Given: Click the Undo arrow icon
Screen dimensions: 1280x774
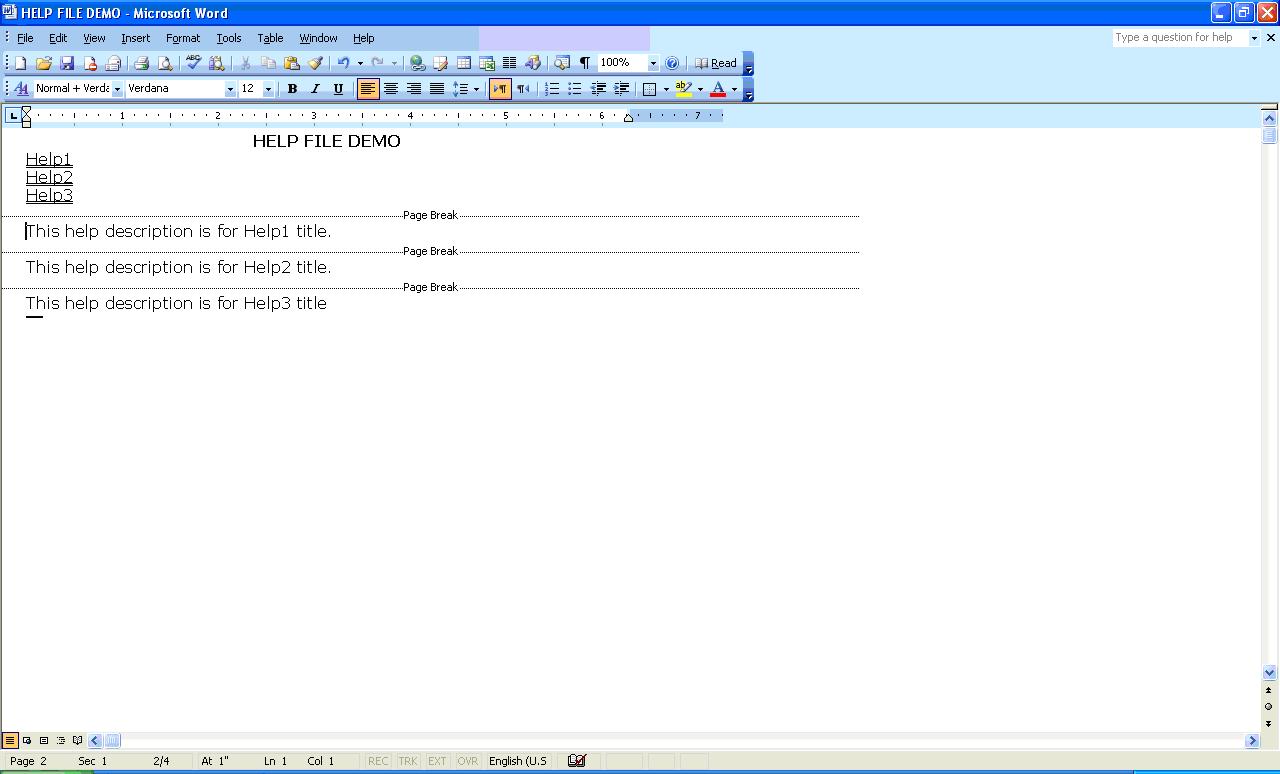Looking at the screenshot, I should tap(343, 63).
